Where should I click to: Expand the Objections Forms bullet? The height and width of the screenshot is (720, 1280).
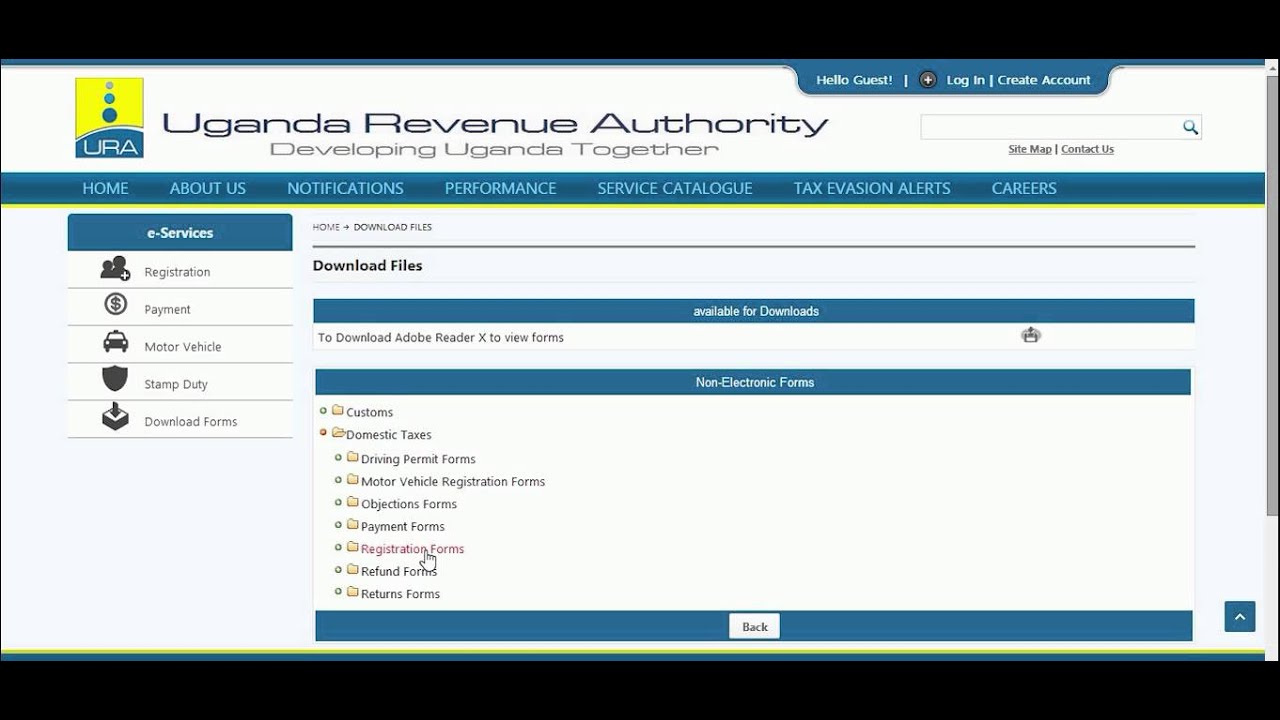338,502
